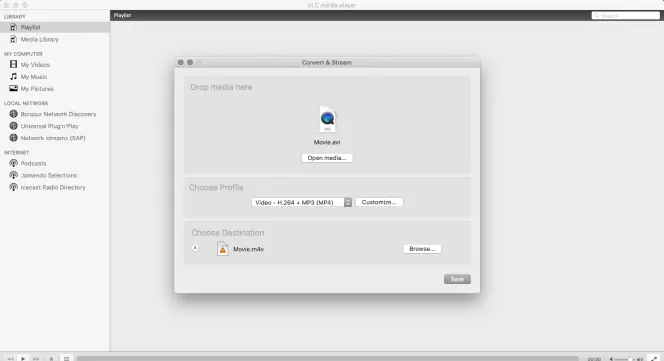
Task: Click the Podcasts label
Action: click(x=33, y=163)
